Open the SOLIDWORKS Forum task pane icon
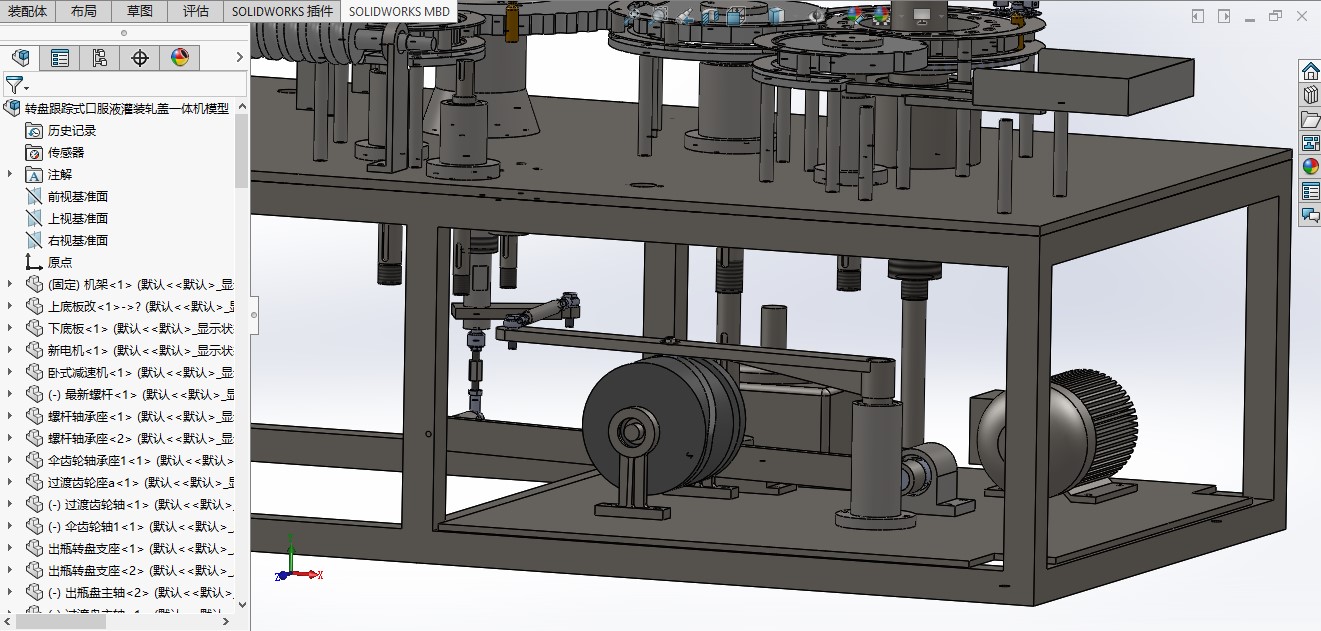1321x631 pixels. [x=1310, y=215]
